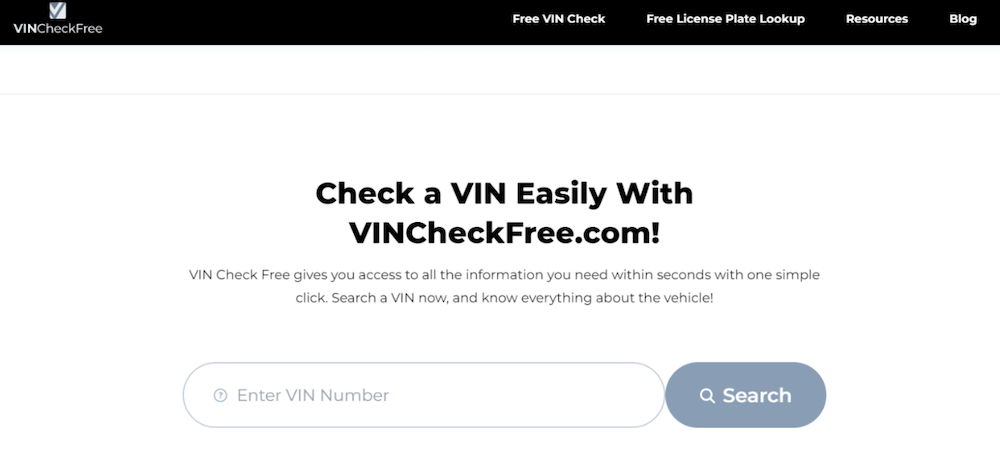Image resolution: width=1000 pixels, height=455 pixels.
Task: Focus the Enter VIN Number field
Action: (x=424, y=395)
